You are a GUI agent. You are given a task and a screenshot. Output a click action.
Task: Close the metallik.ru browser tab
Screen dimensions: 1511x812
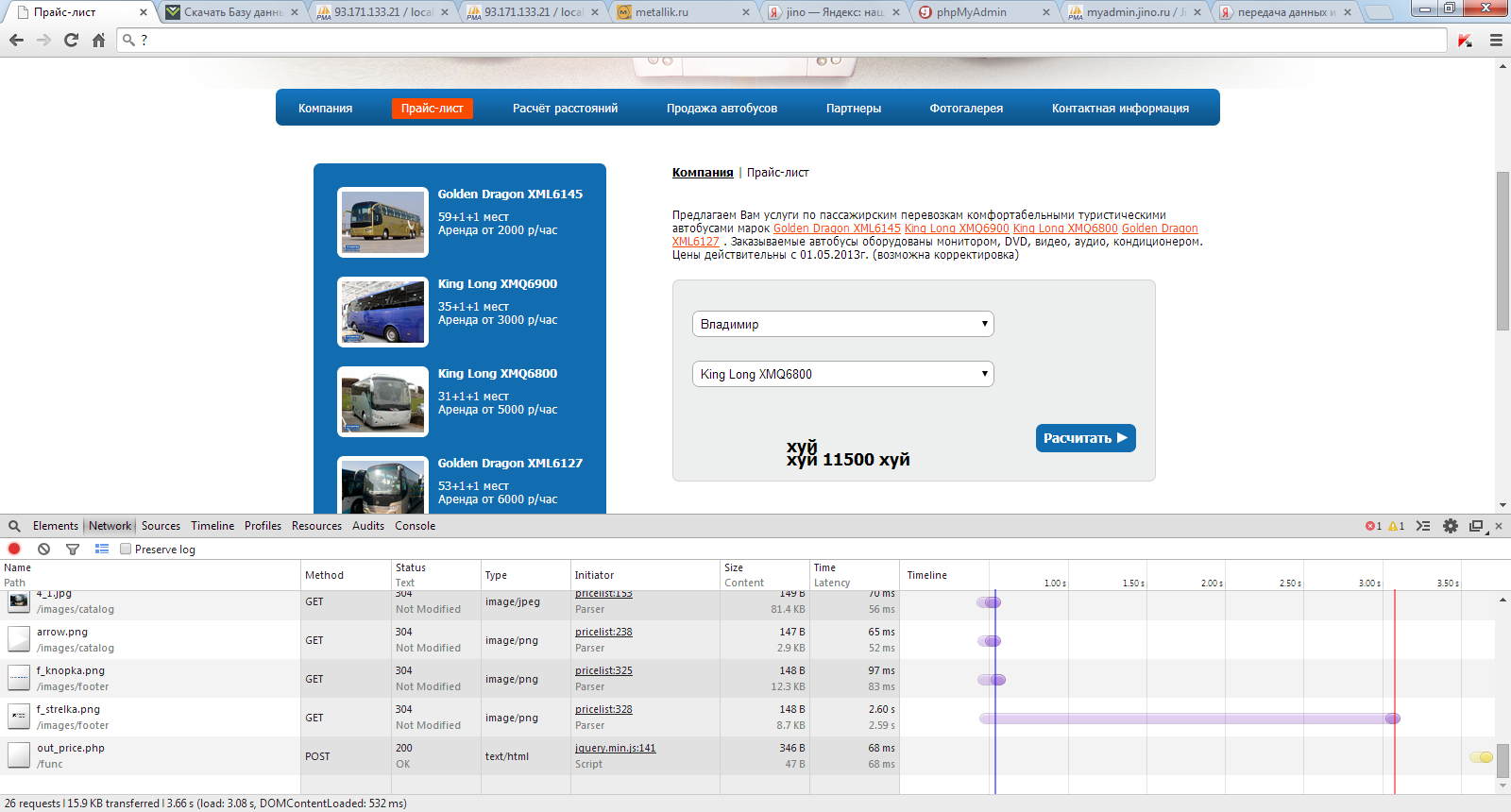pos(746,12)
